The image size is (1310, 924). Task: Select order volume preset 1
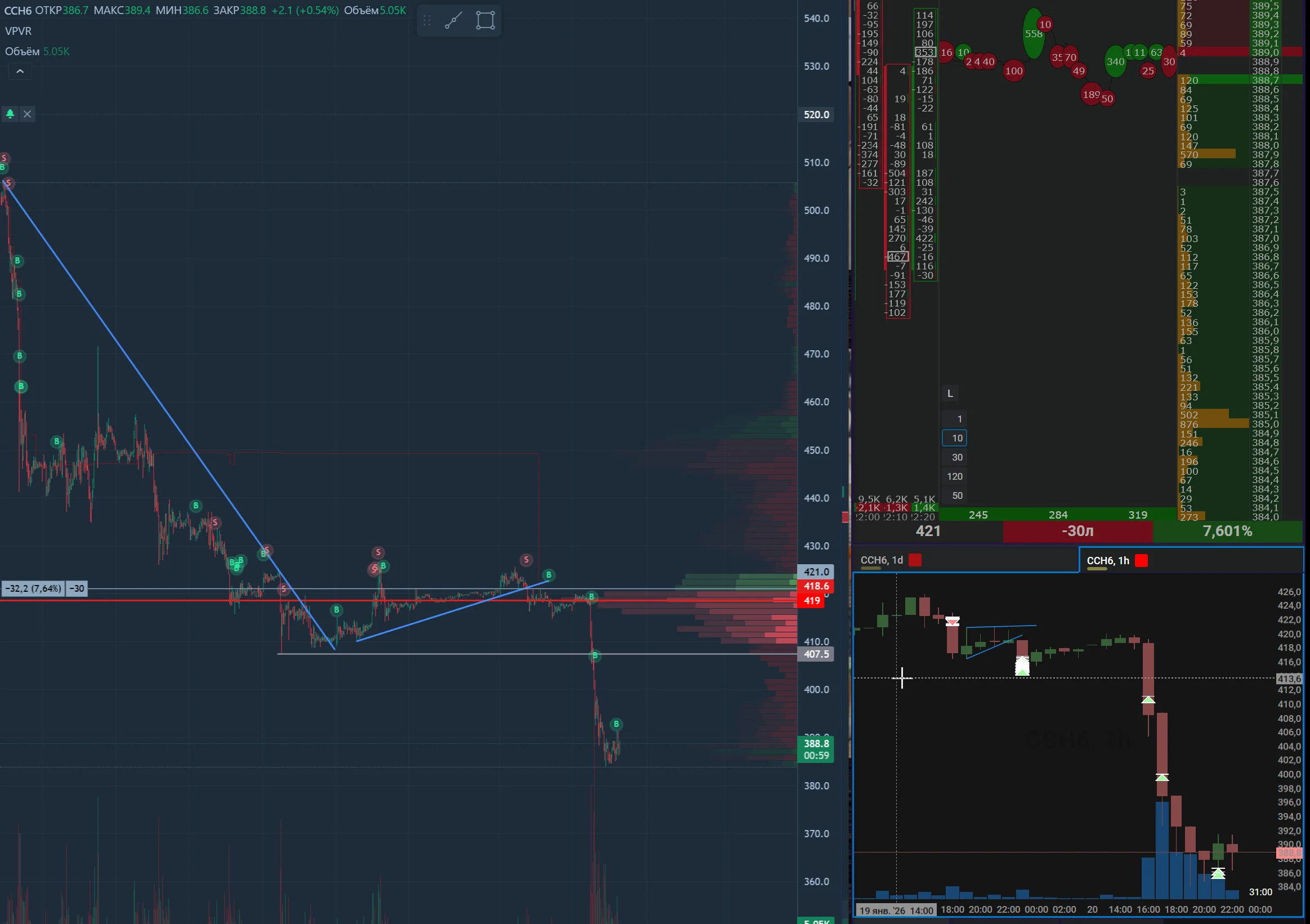coord(955,419)
